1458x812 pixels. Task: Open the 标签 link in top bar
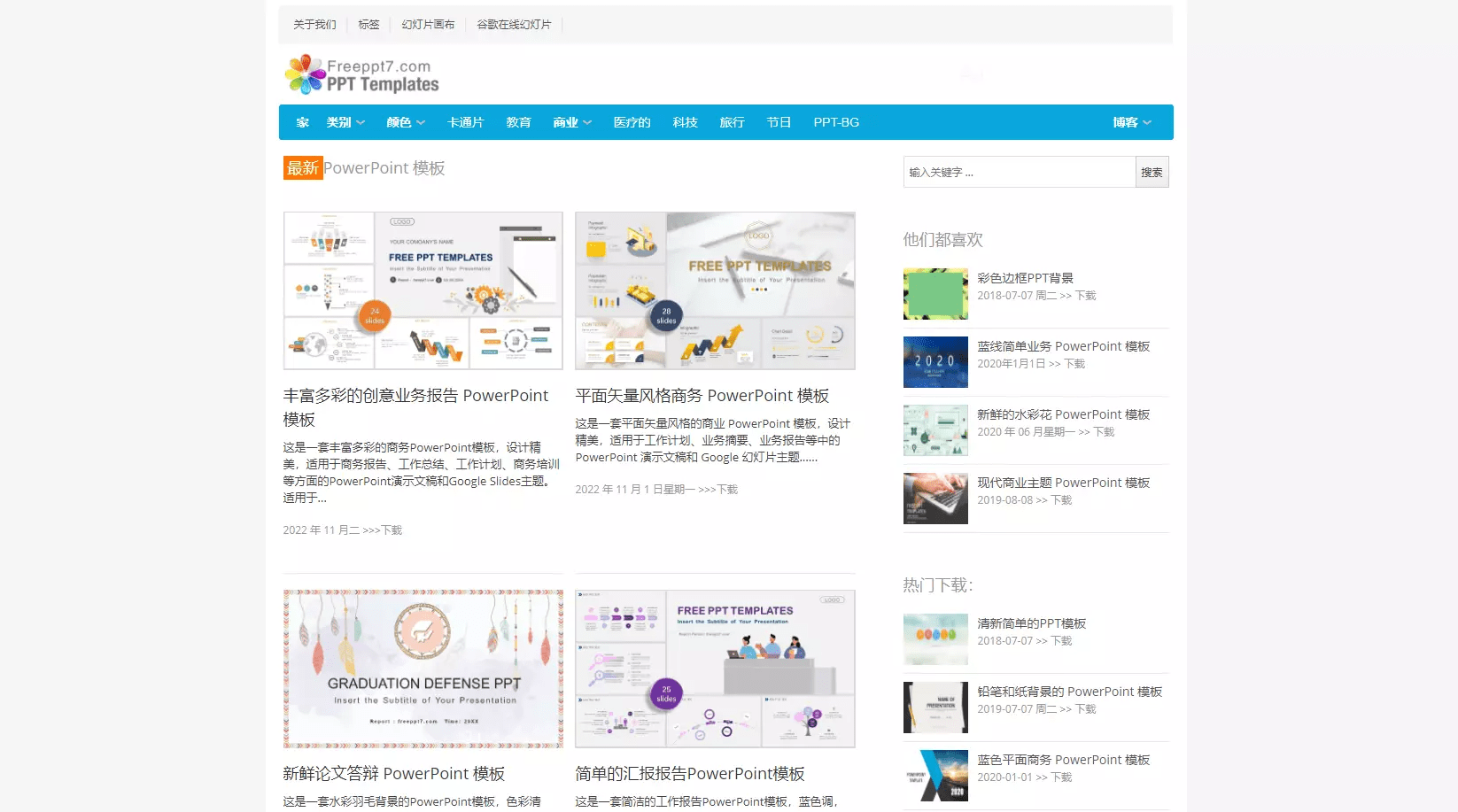(368, 25)
